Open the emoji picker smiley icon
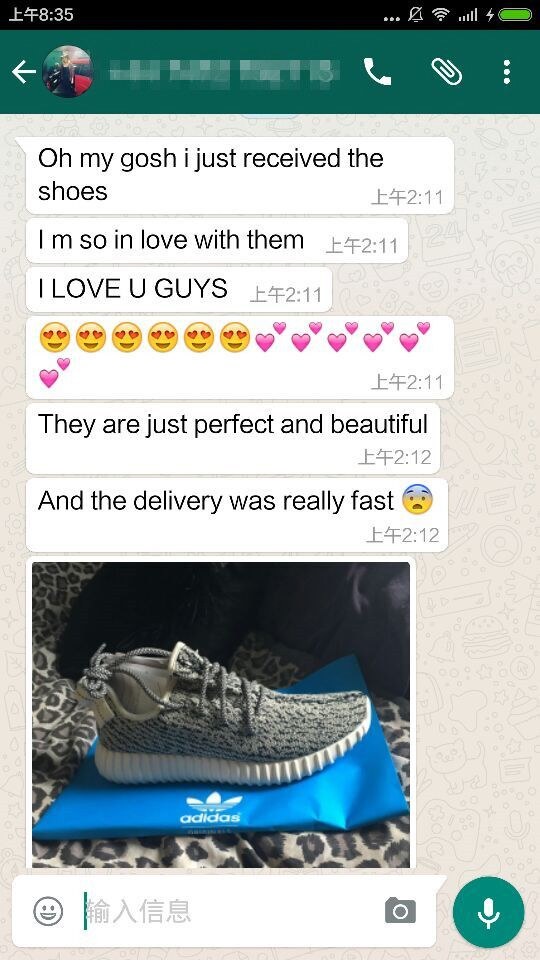 [48, 911]
